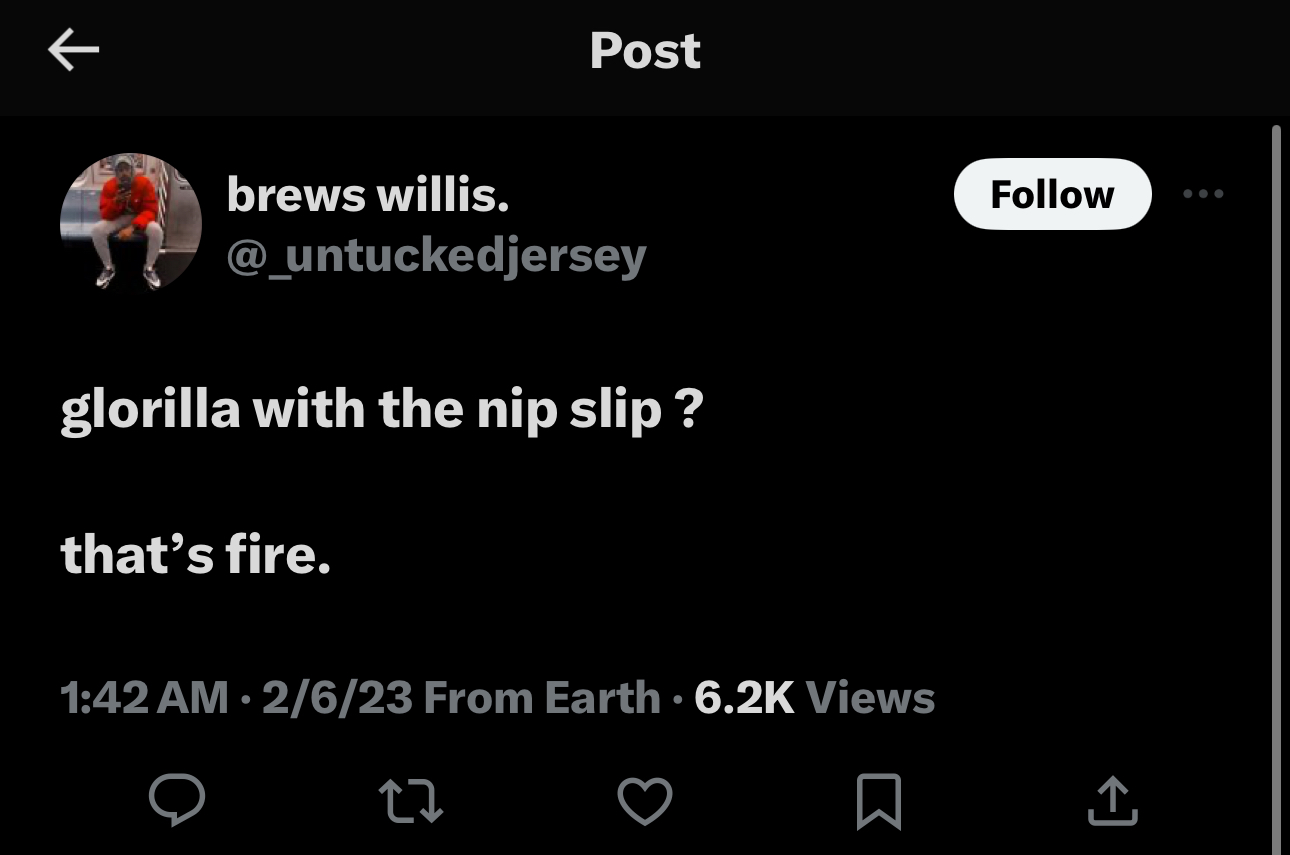Follow the brews willis. account
This screenshot has width=1290, height=855.
tap(1052, 194)
